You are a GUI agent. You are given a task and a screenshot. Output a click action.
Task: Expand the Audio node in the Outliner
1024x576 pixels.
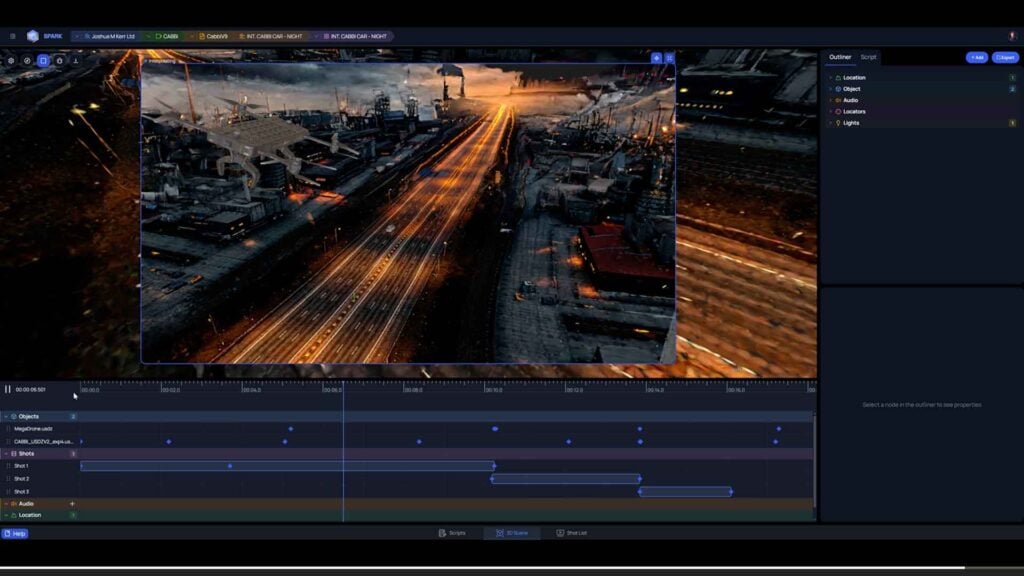831,101
